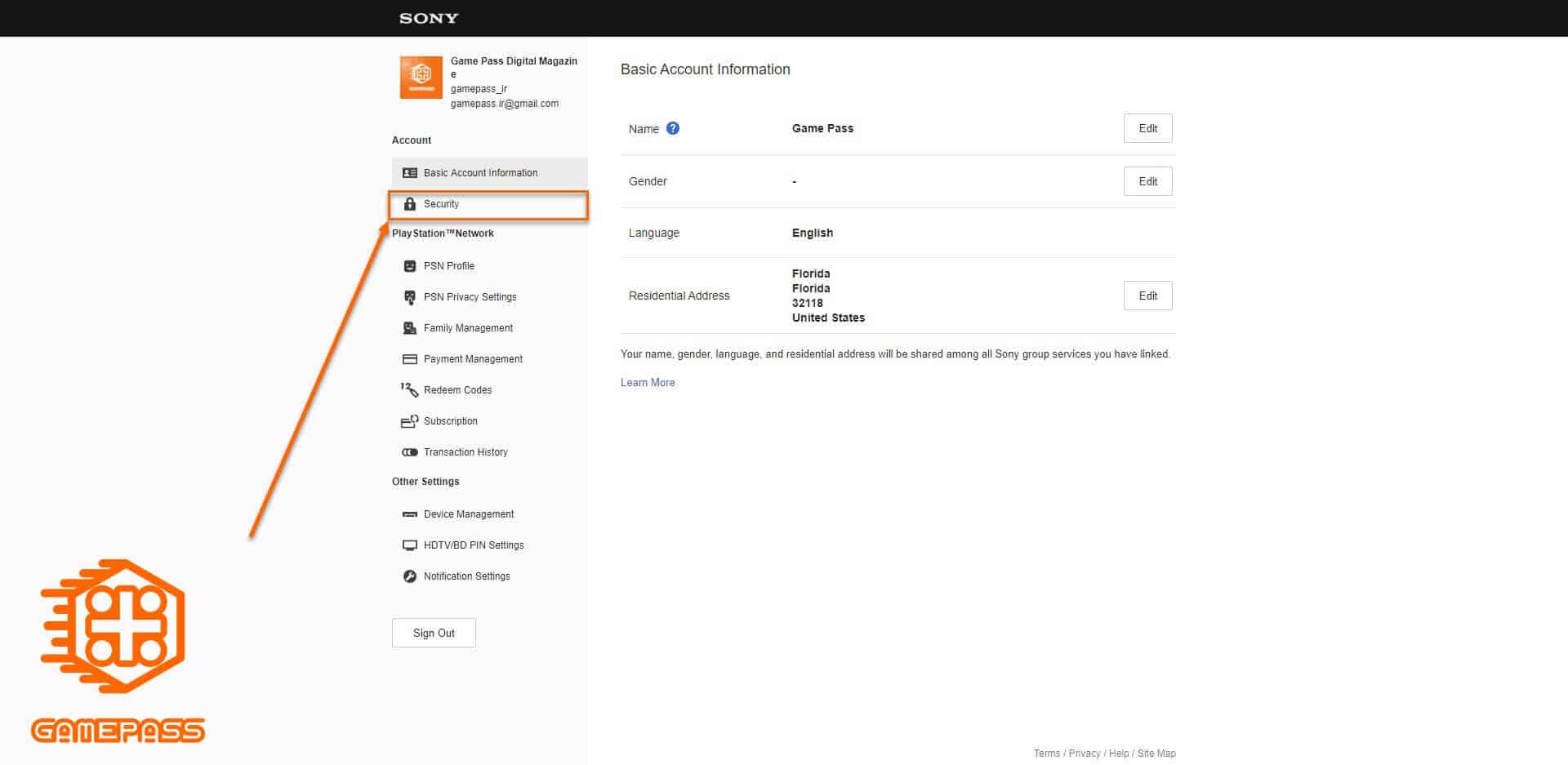Image resolution: width=1568 pixels, height=765 pixels.
Task: Click the Security lock icon
Action: 410,204
